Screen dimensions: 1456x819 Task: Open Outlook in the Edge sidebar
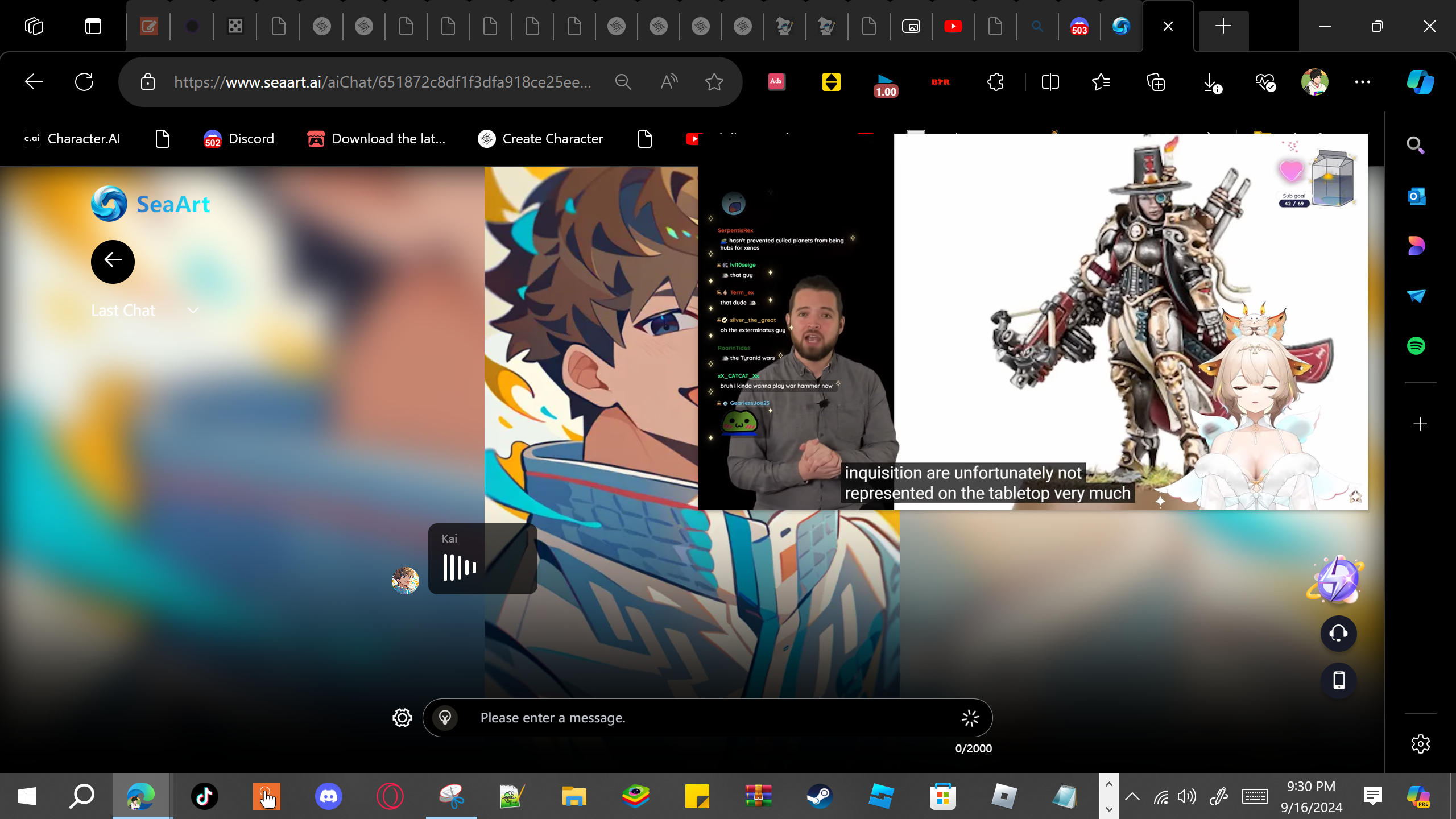(x=1416, y=197)
